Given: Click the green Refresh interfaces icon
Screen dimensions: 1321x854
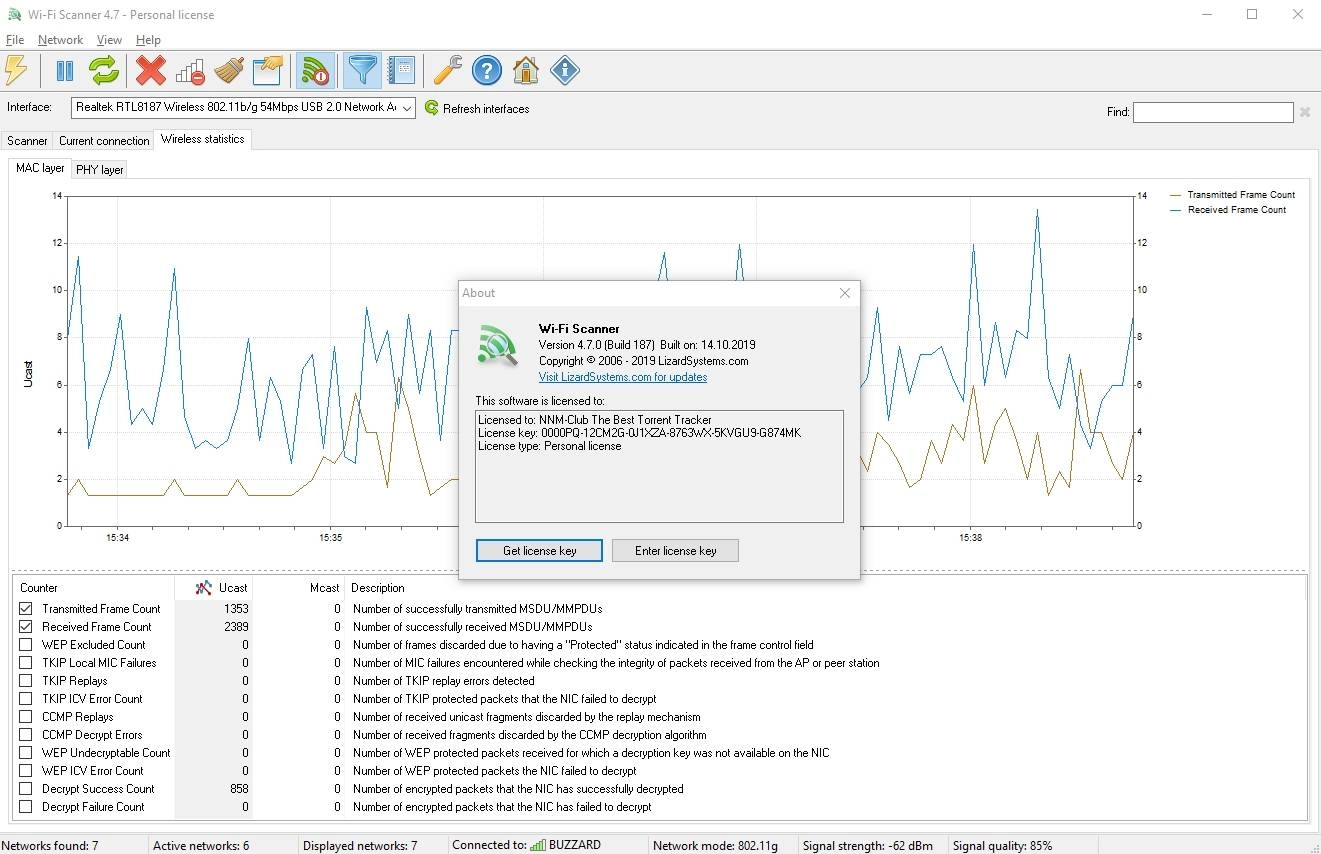Looking at the screenshot, I should pyautogui.click(x=432, y=108).
